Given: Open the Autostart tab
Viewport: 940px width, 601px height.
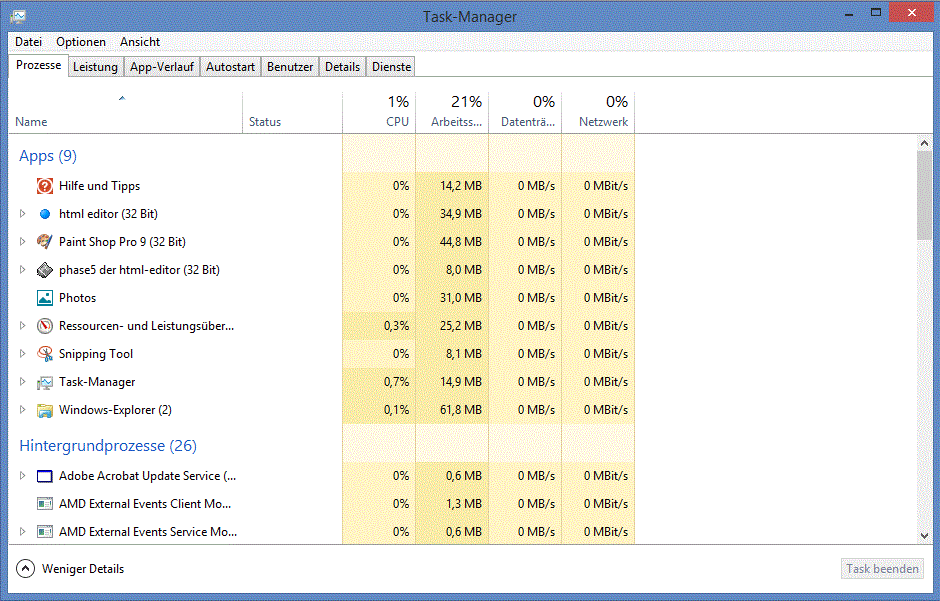Looking at the screenshot, I should click(231, 67).
